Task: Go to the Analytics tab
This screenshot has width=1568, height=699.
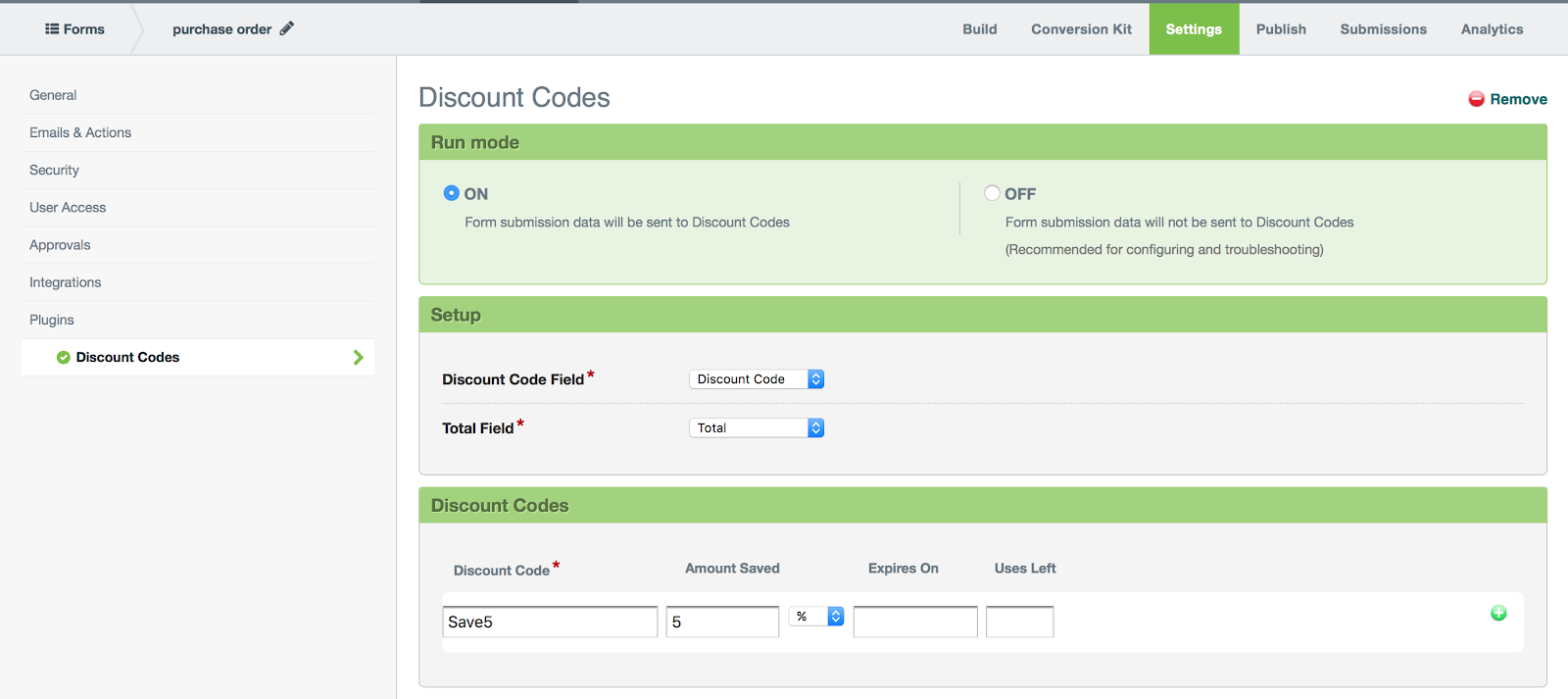Action: pos(1492,29)
